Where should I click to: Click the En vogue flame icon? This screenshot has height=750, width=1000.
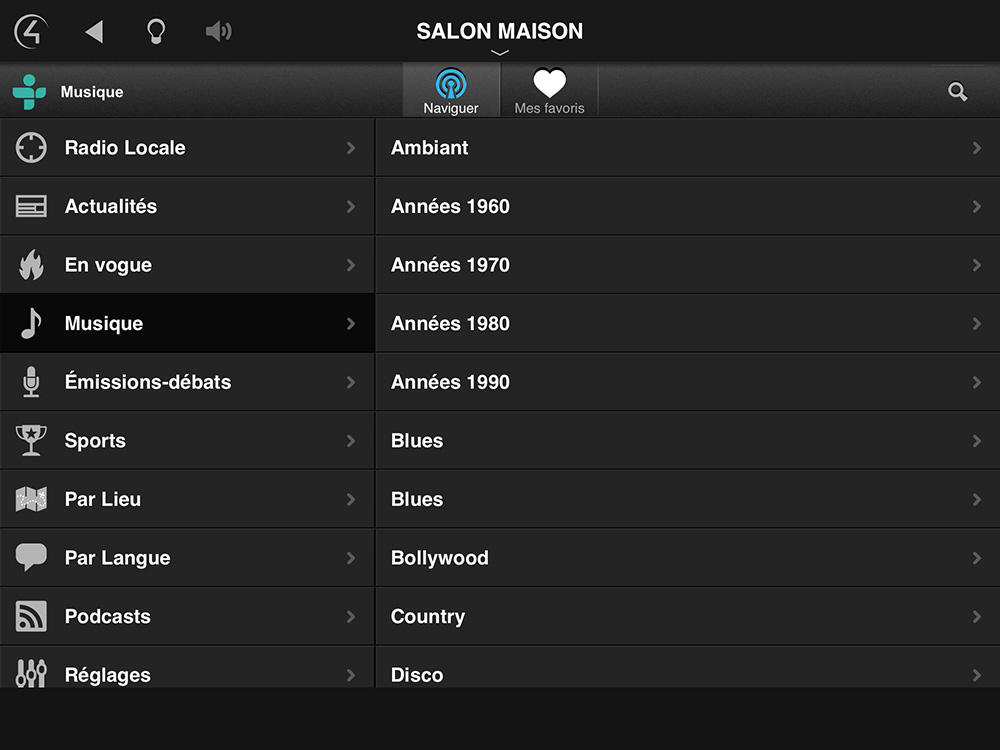tap(31, 265)
